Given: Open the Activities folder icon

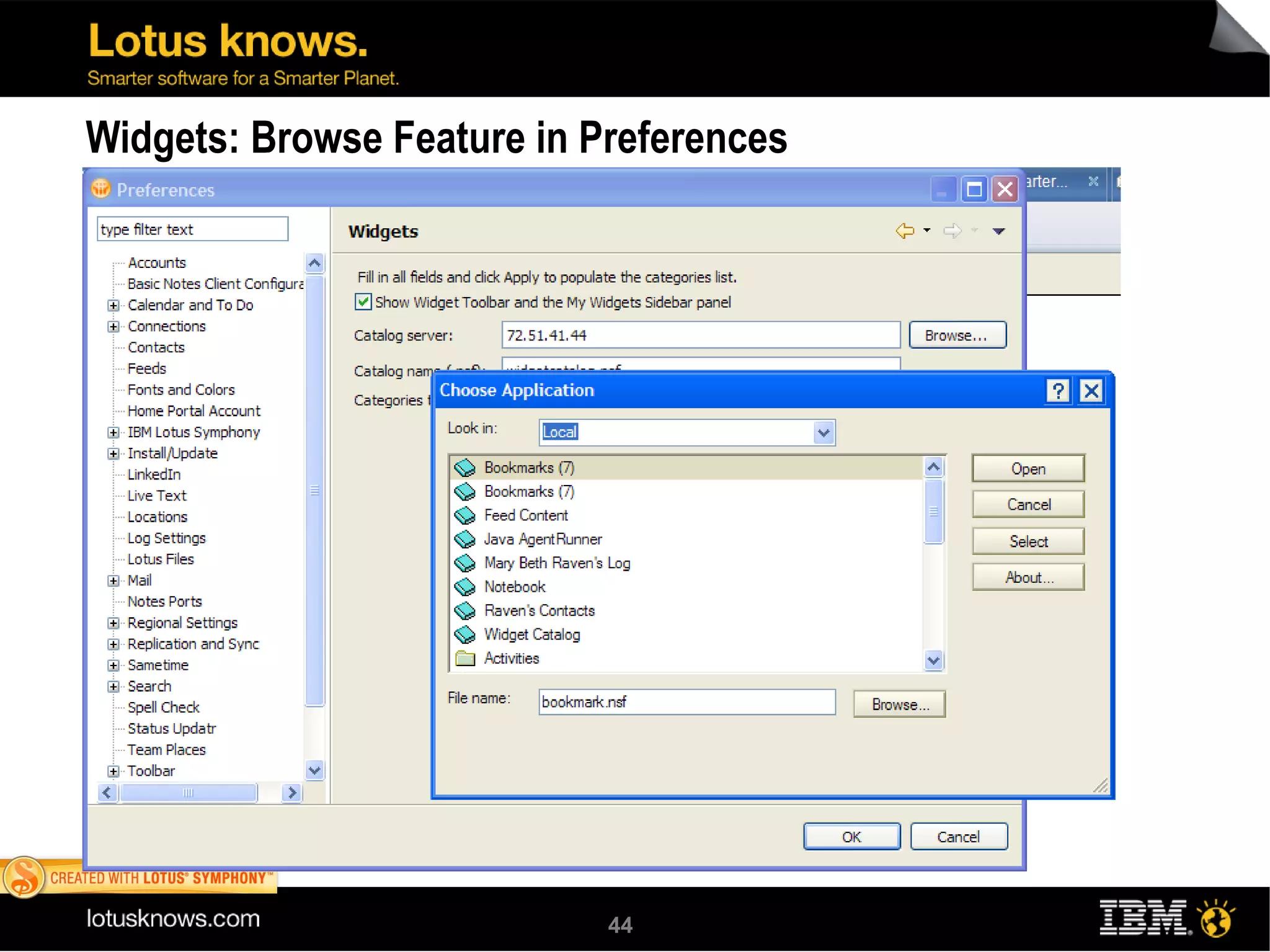Looking at the screenshot, I should coord(464,658).
